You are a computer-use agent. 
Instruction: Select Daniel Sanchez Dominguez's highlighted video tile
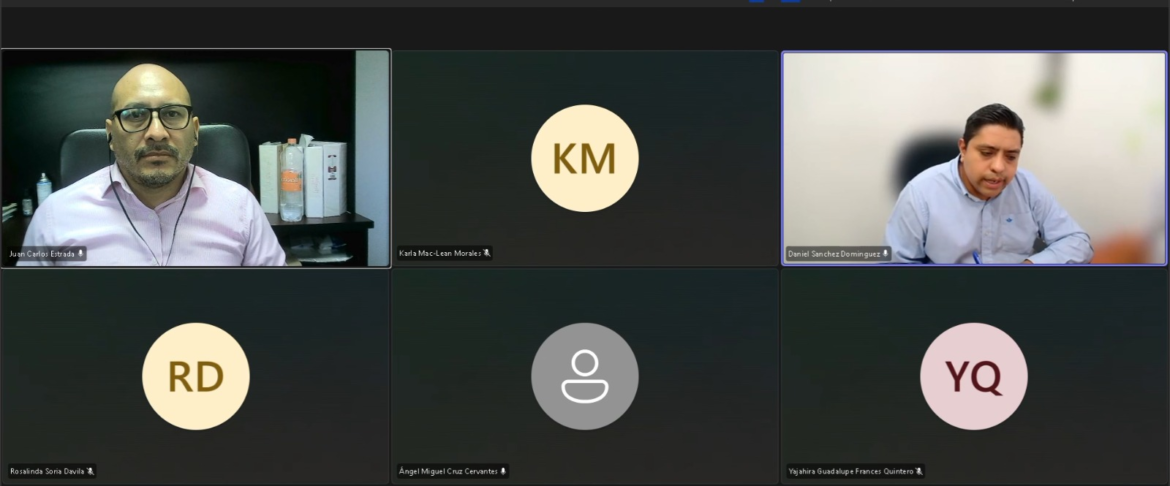[x=974, y=158]
